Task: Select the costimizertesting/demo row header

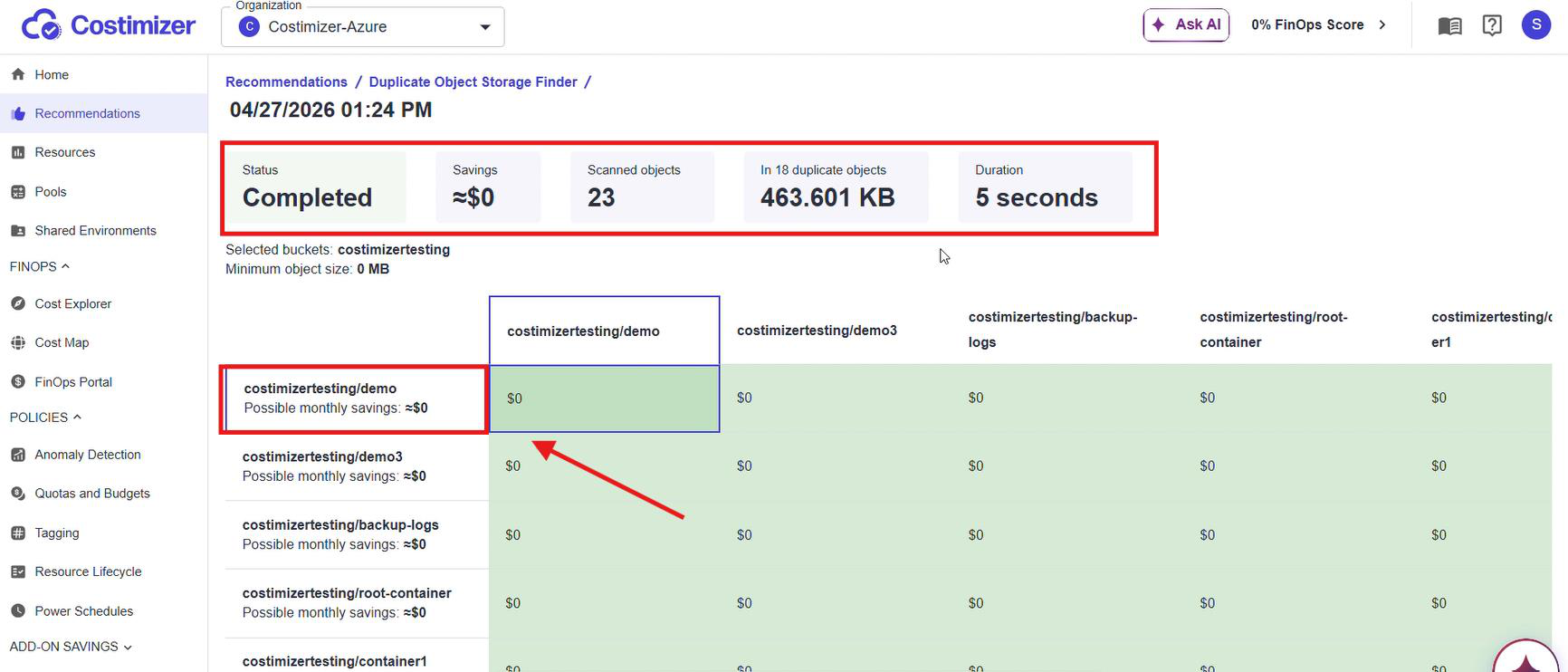Action: pyautogui.click(x=355, y=398)
